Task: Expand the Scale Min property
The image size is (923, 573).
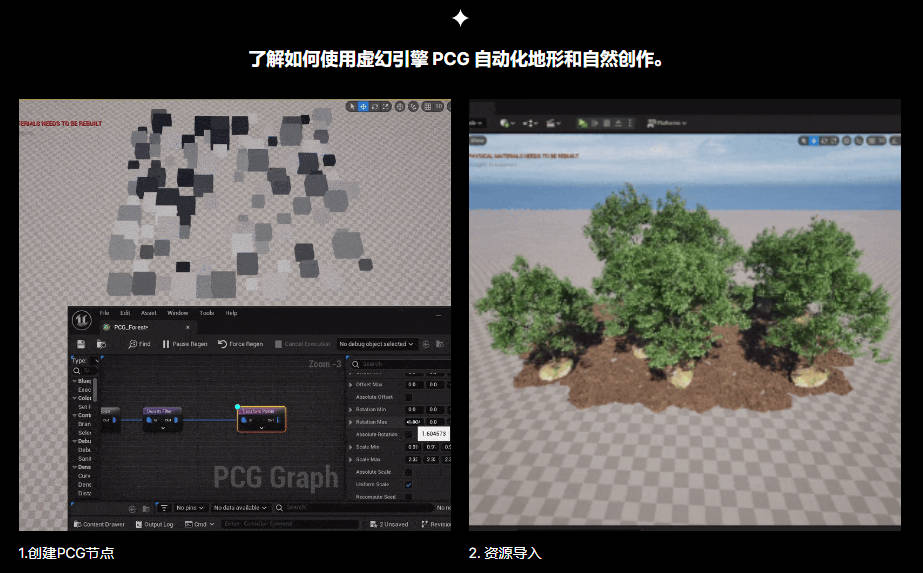Action: tap(351, 447)
